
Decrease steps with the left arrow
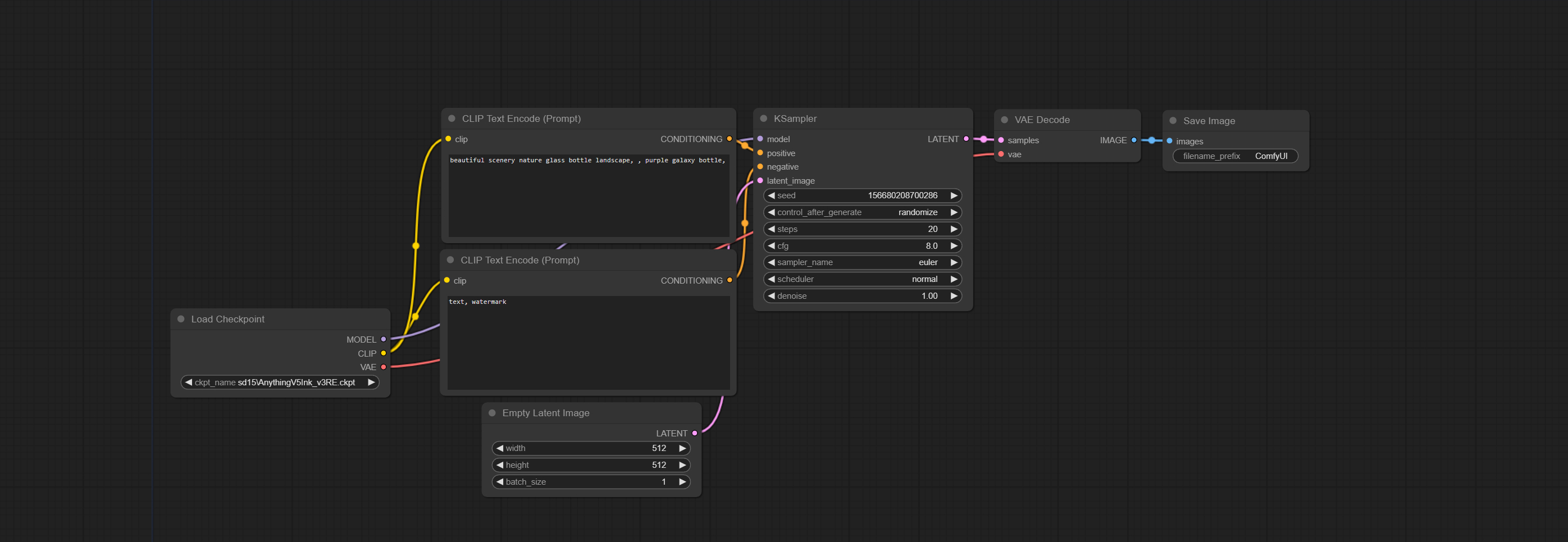click(x=771, y=229)
